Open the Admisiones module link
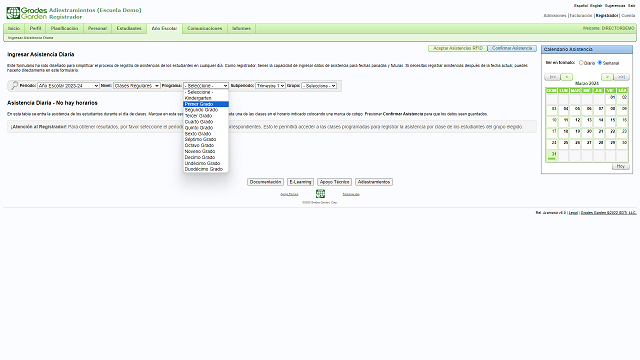This screenshot has width=640, height=360. coord(555,16)
